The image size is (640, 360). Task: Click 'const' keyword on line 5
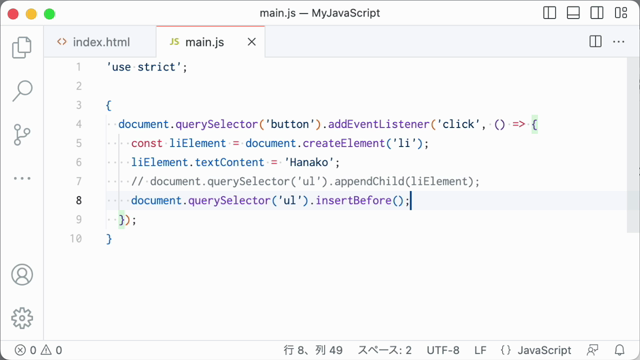coord(147,143)
